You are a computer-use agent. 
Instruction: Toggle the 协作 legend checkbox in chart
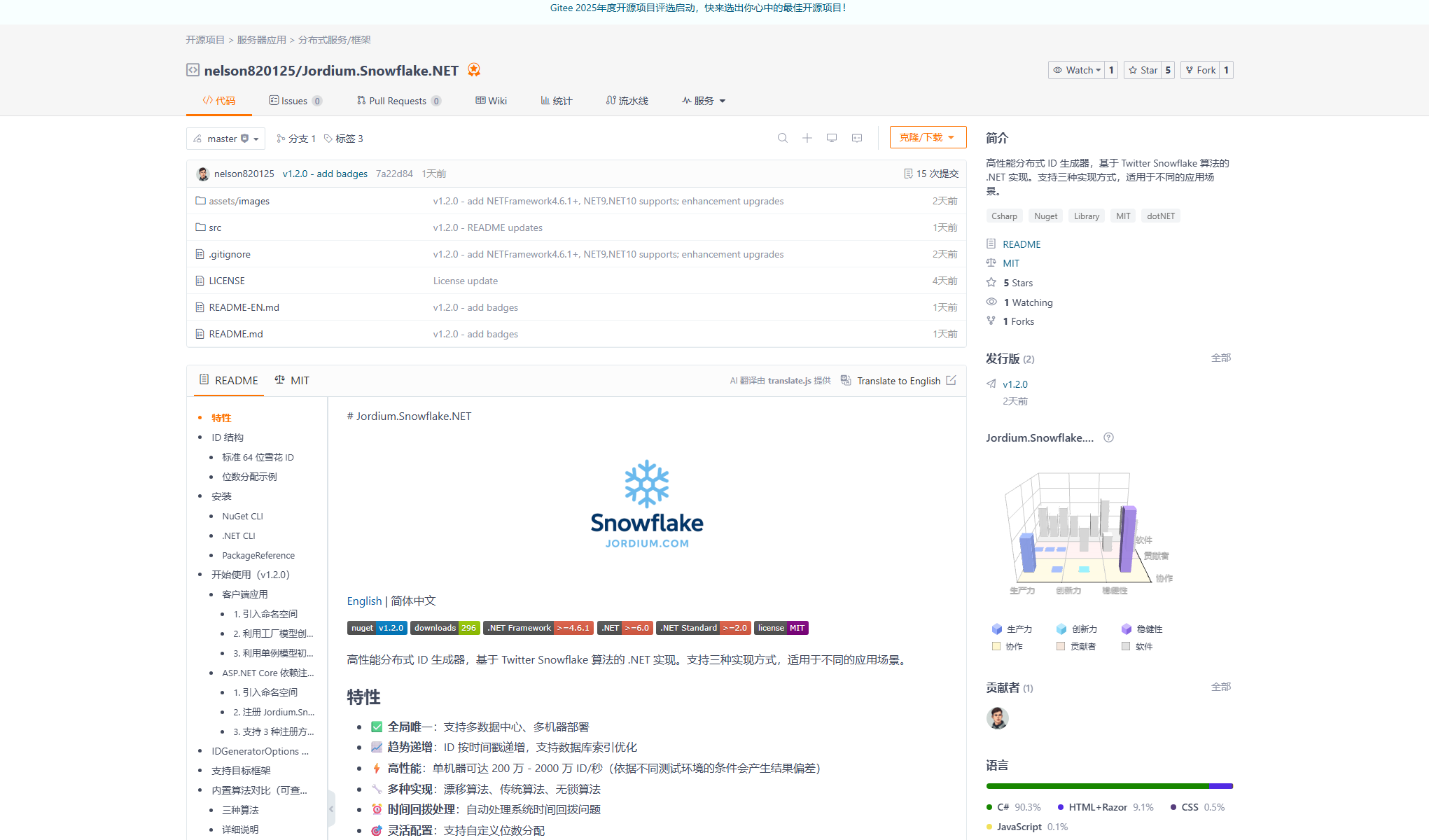click(996, 646)
